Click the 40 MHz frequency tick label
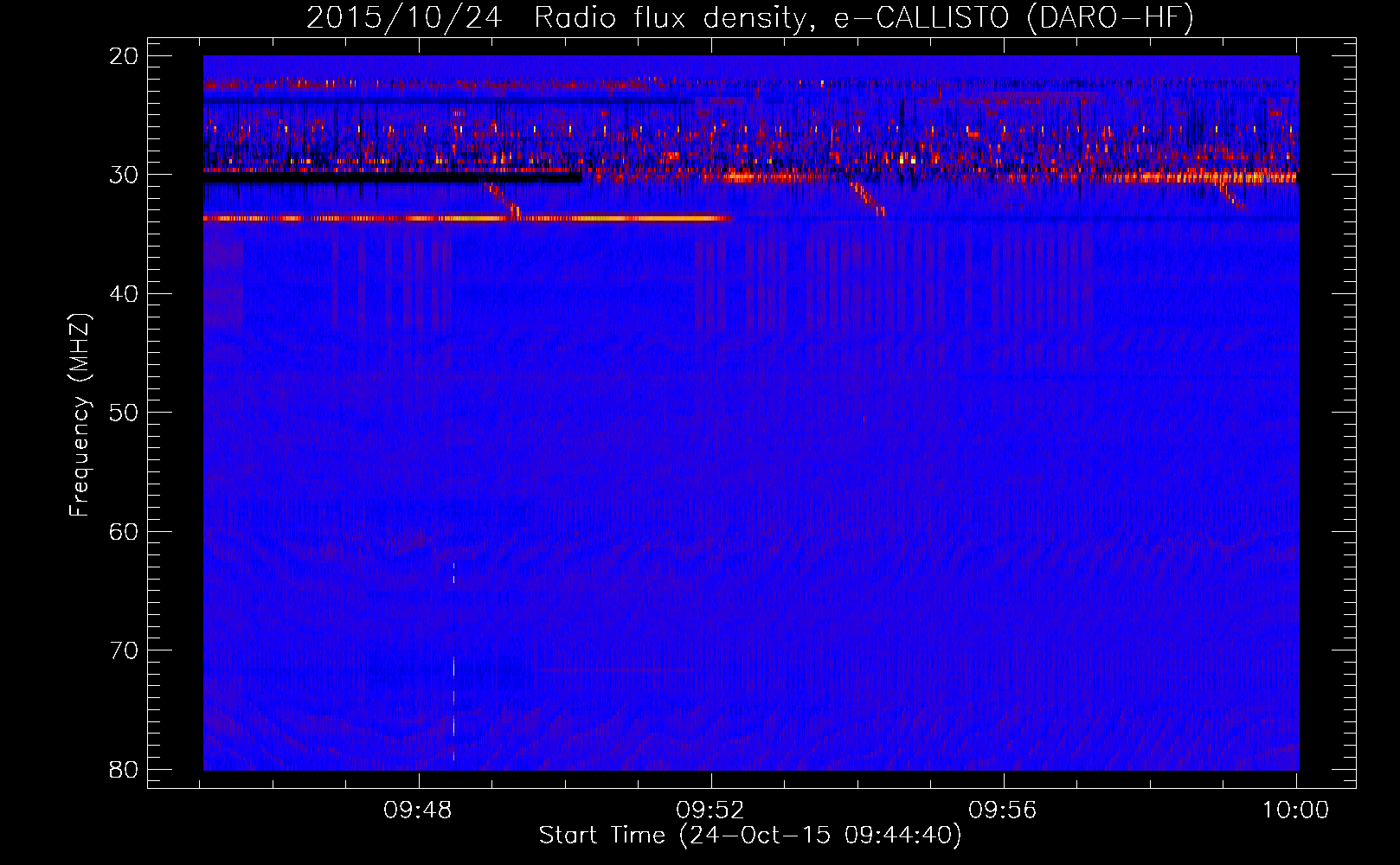This screenshot has width=1400, height=865. click(x=125, y=294)
